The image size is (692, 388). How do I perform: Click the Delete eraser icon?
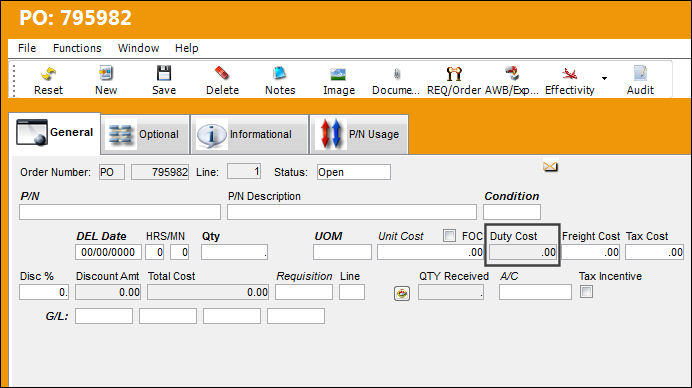pos(222,73)
